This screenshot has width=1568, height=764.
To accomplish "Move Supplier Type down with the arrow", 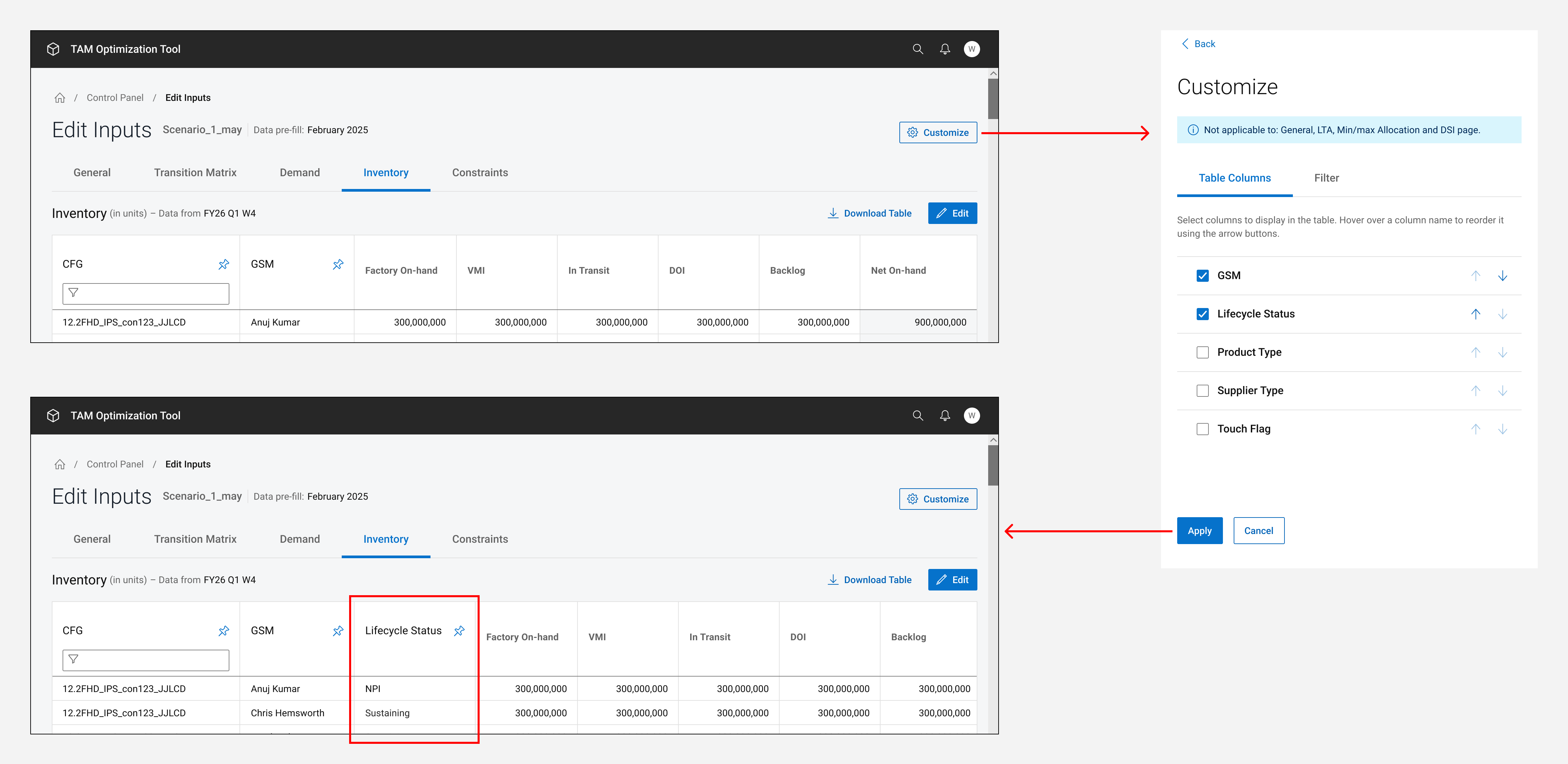I will point(1502,391).
